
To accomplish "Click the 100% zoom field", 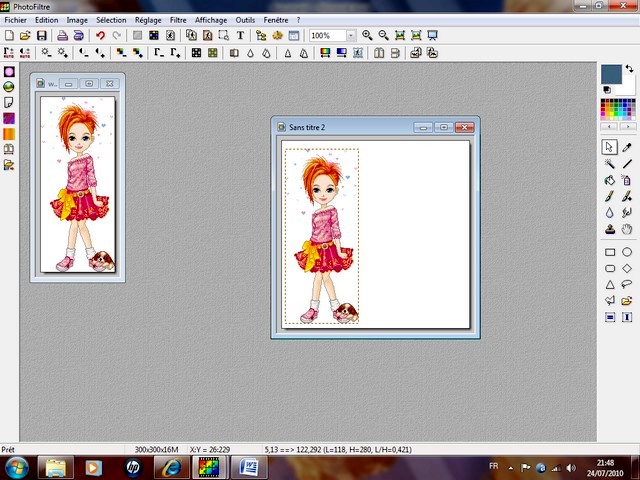I will (328, 36).
